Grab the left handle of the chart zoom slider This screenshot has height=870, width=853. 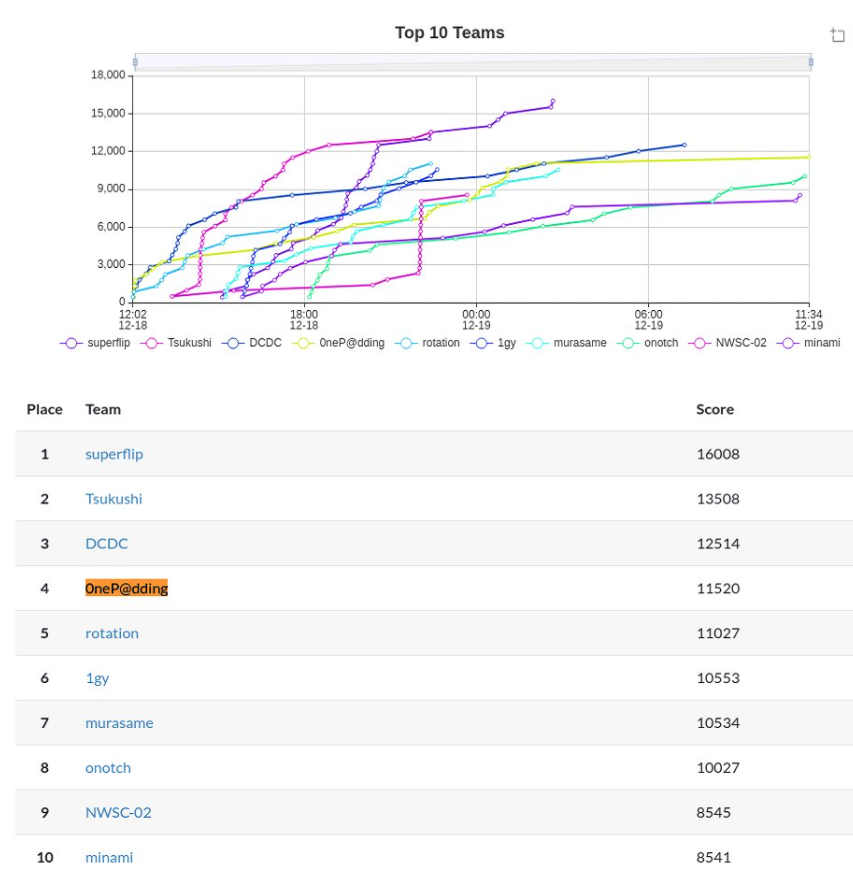(135, 62)
